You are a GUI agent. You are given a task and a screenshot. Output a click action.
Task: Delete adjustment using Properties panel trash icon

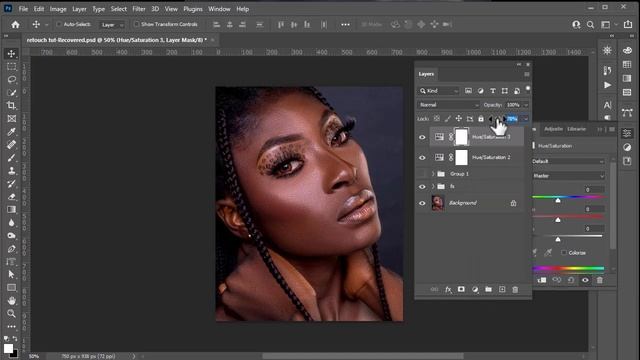[x=600, y=280]
